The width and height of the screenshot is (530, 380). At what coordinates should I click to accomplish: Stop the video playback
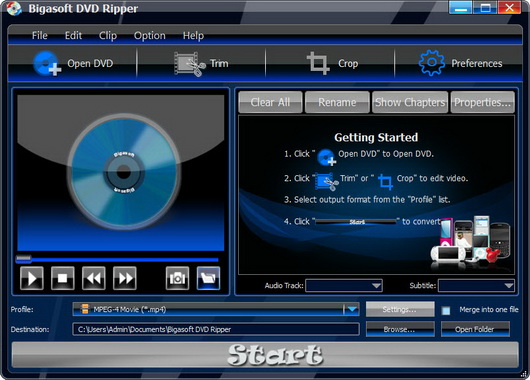point(63,278)
